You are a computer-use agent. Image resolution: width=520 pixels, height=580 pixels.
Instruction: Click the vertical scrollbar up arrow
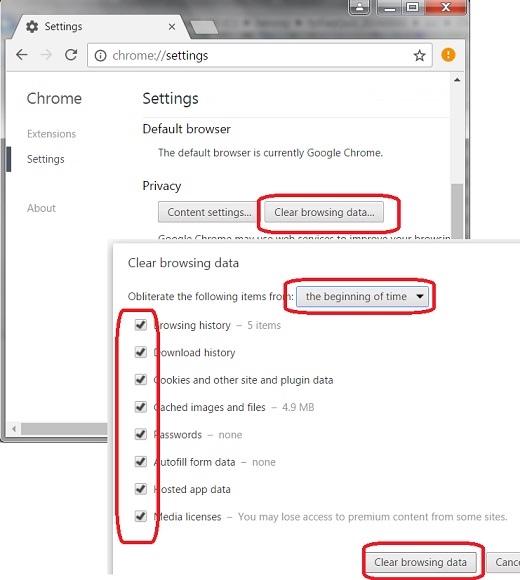tap(457, 80)
